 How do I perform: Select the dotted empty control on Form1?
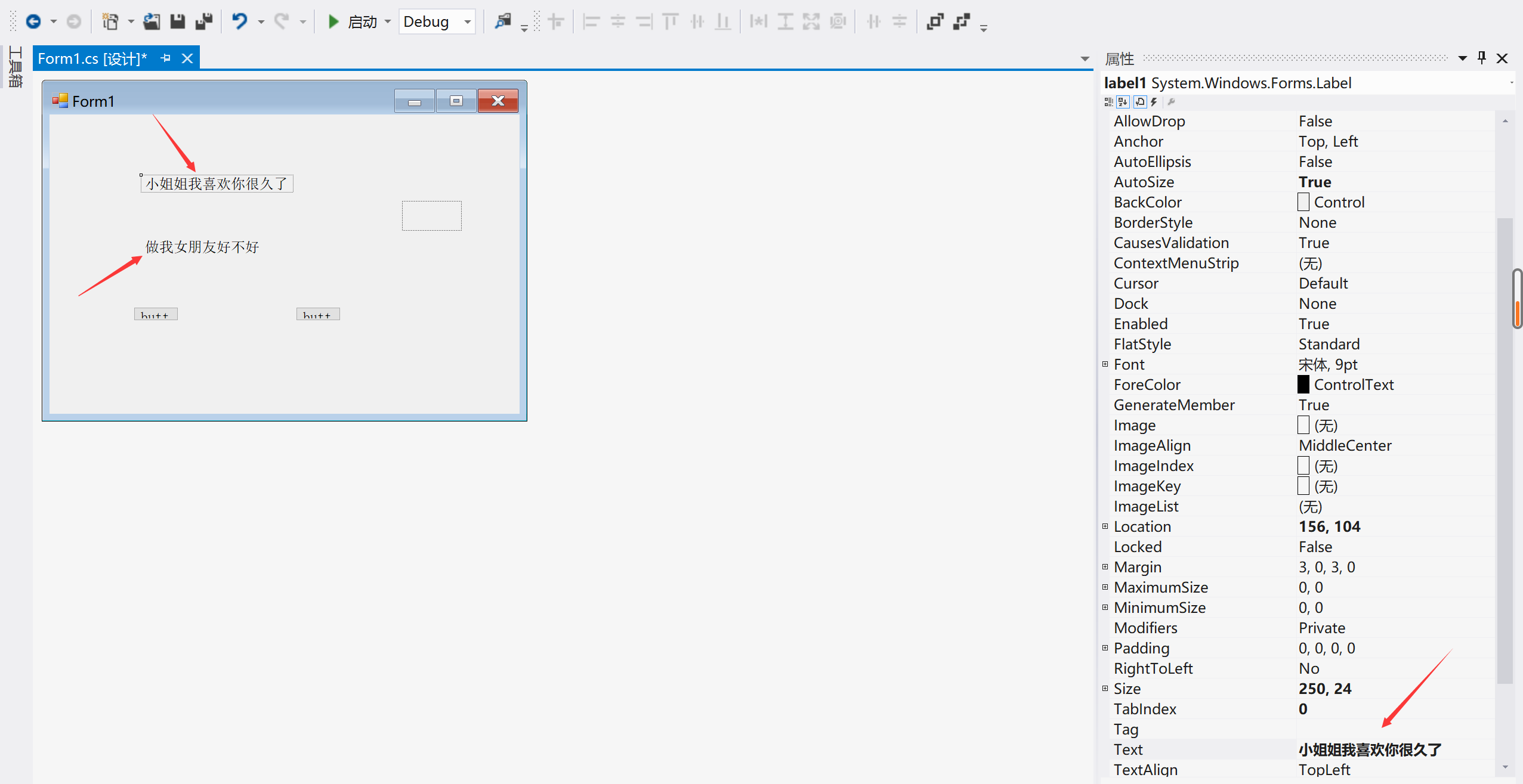[432, 216]
